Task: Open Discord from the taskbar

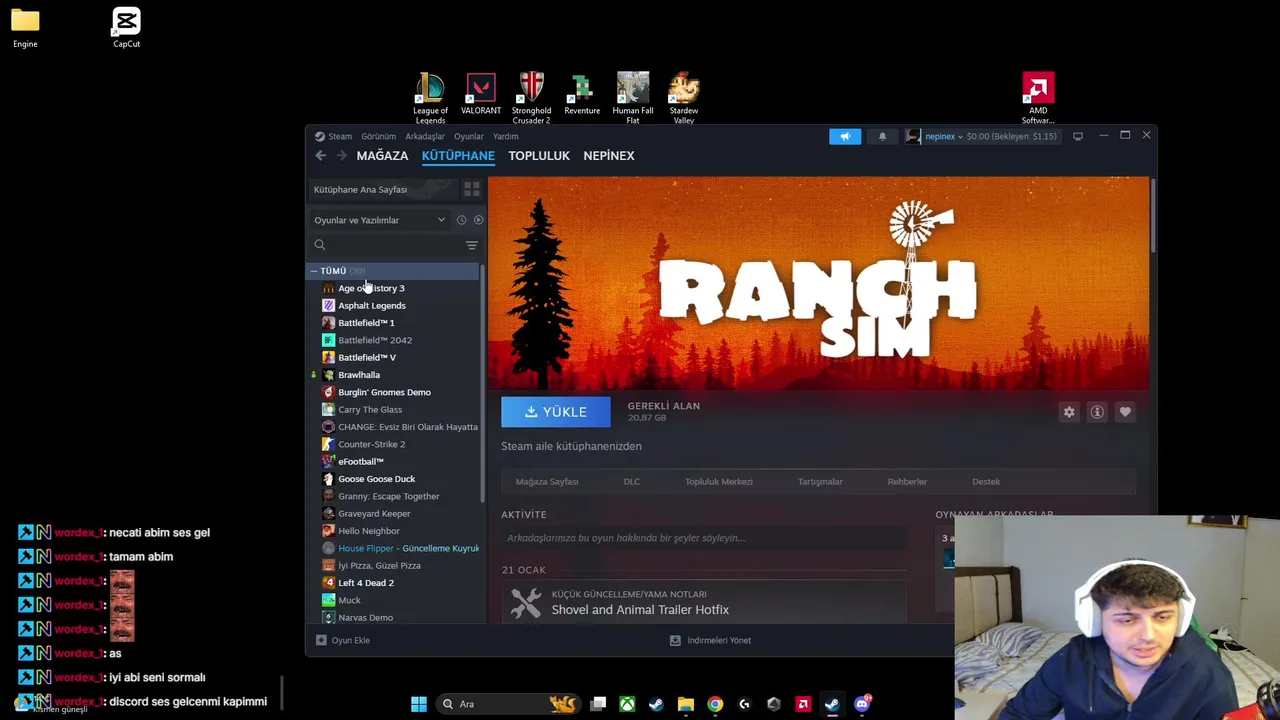Action: [862, 704]
